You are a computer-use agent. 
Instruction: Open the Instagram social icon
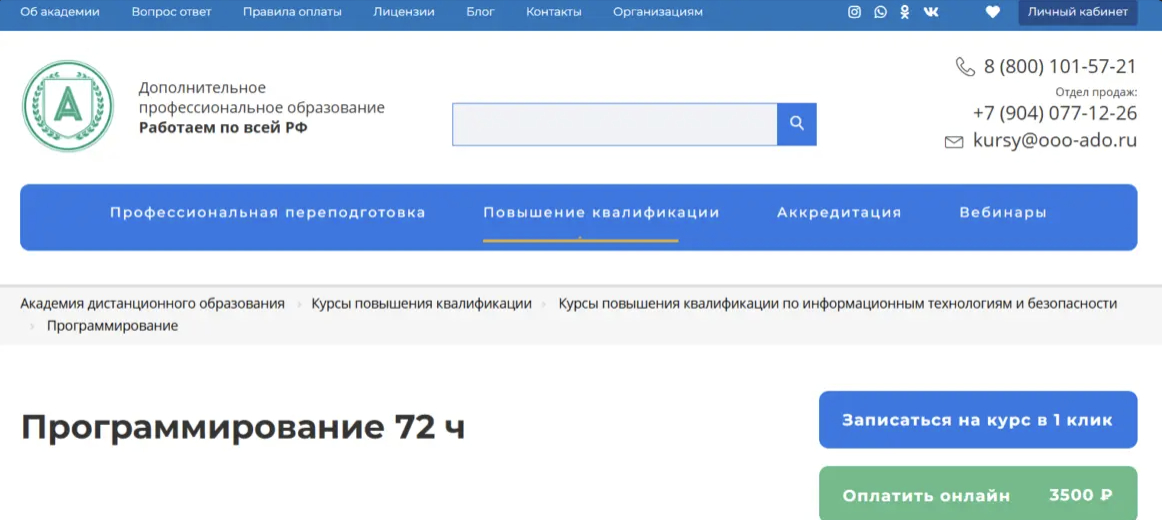854,12
